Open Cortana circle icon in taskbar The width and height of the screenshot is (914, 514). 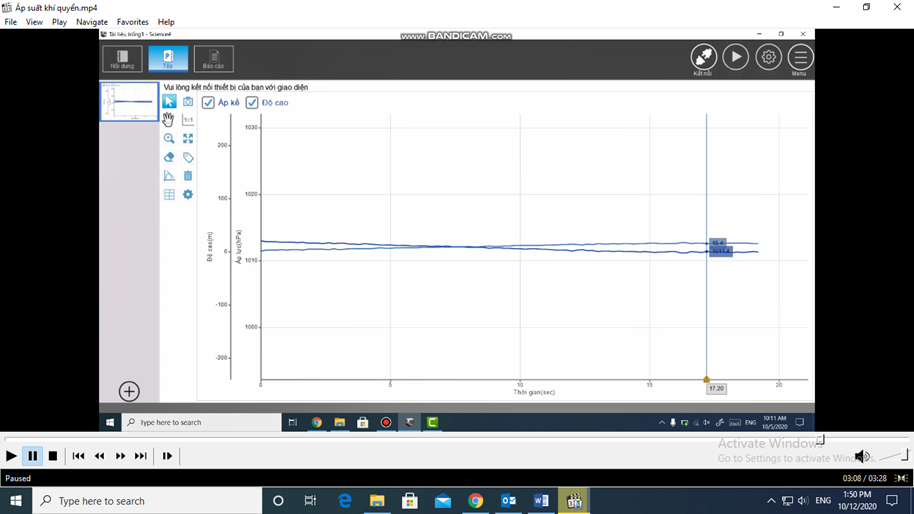coord(278,501)
